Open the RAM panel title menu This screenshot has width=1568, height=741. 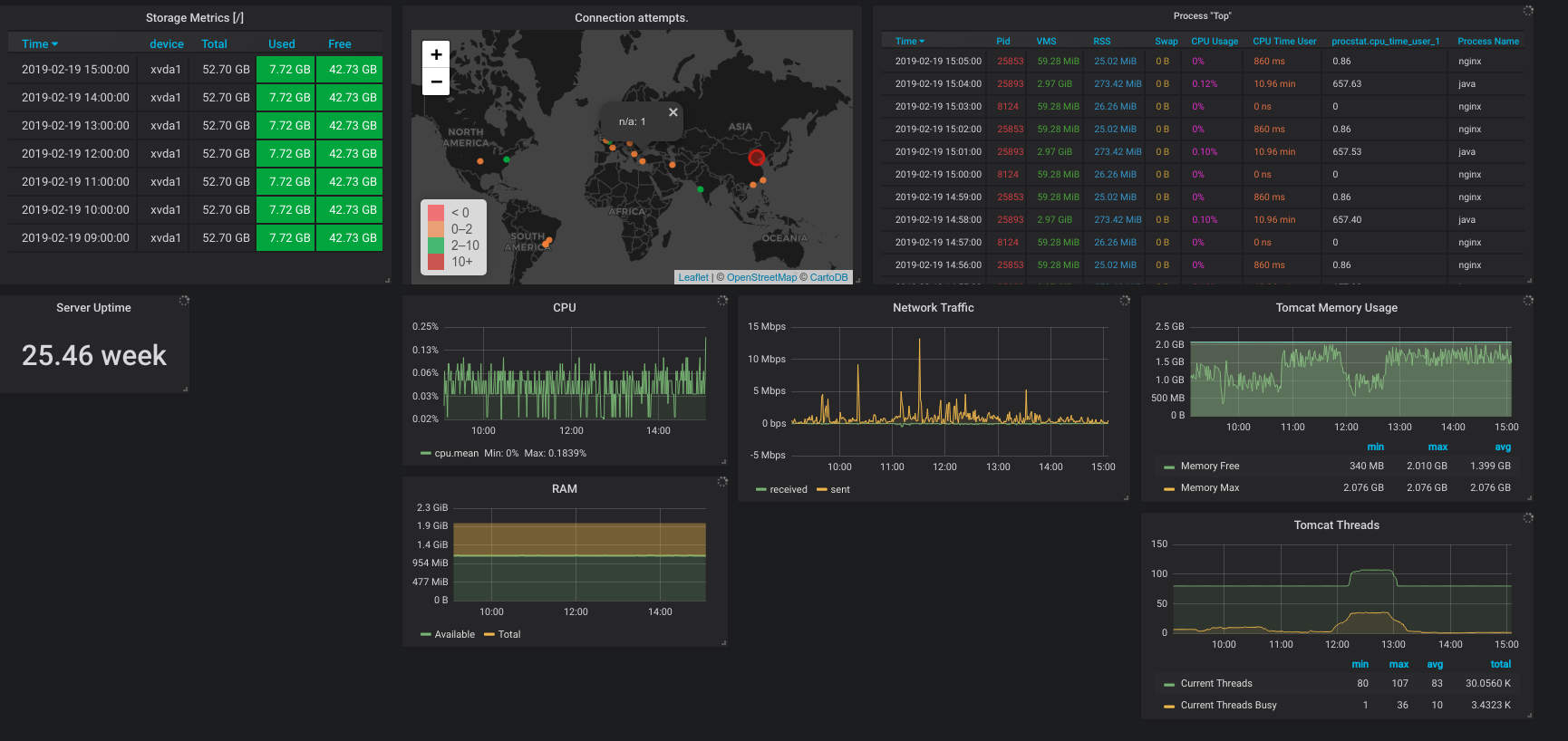[565, 488]
